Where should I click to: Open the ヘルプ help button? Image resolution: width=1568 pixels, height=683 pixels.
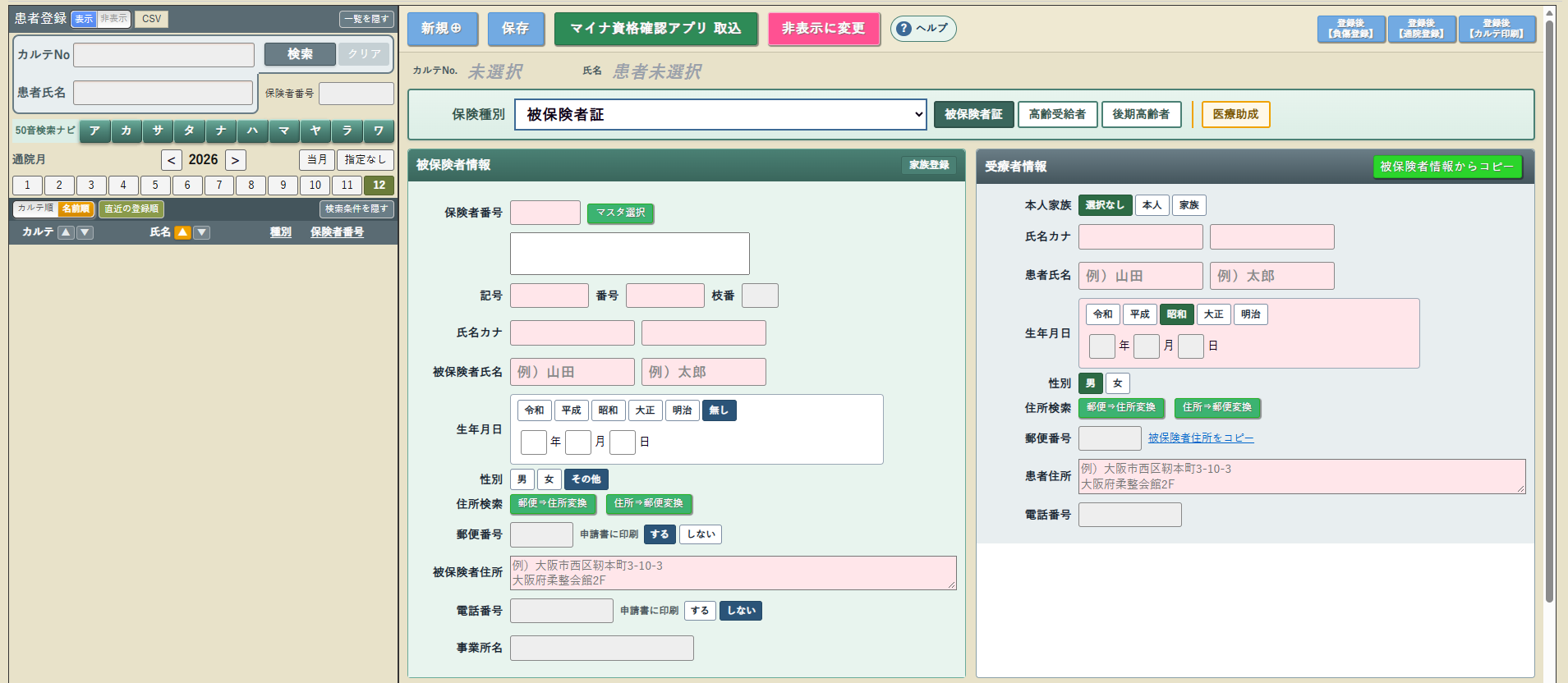(923, 29)
